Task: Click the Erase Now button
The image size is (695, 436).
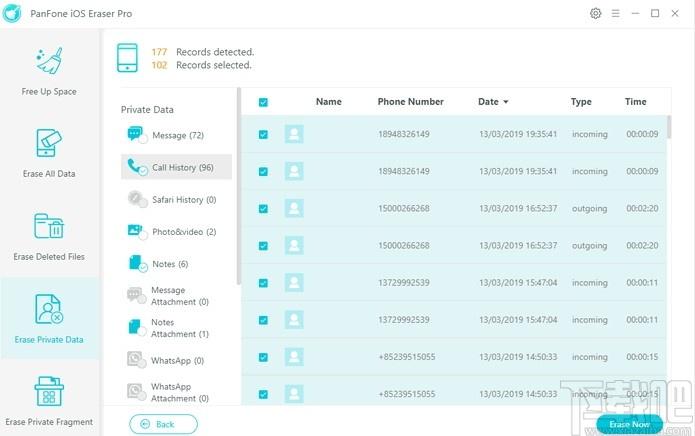Action: tap(629, 424)
